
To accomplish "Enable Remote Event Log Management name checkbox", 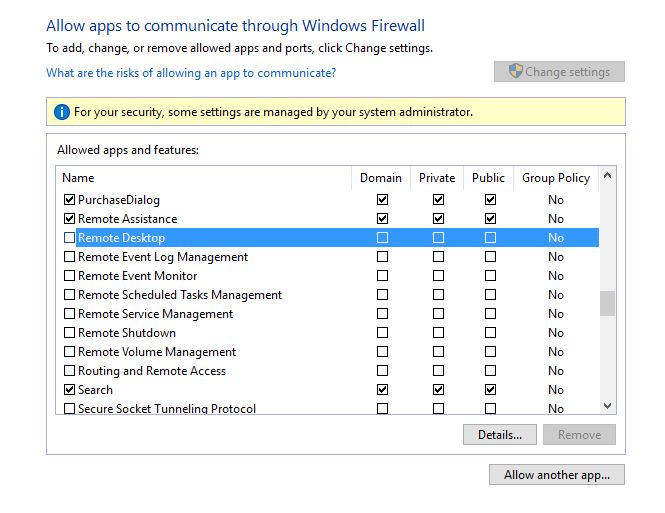I will pyautogui.click(x=69, y=256).
